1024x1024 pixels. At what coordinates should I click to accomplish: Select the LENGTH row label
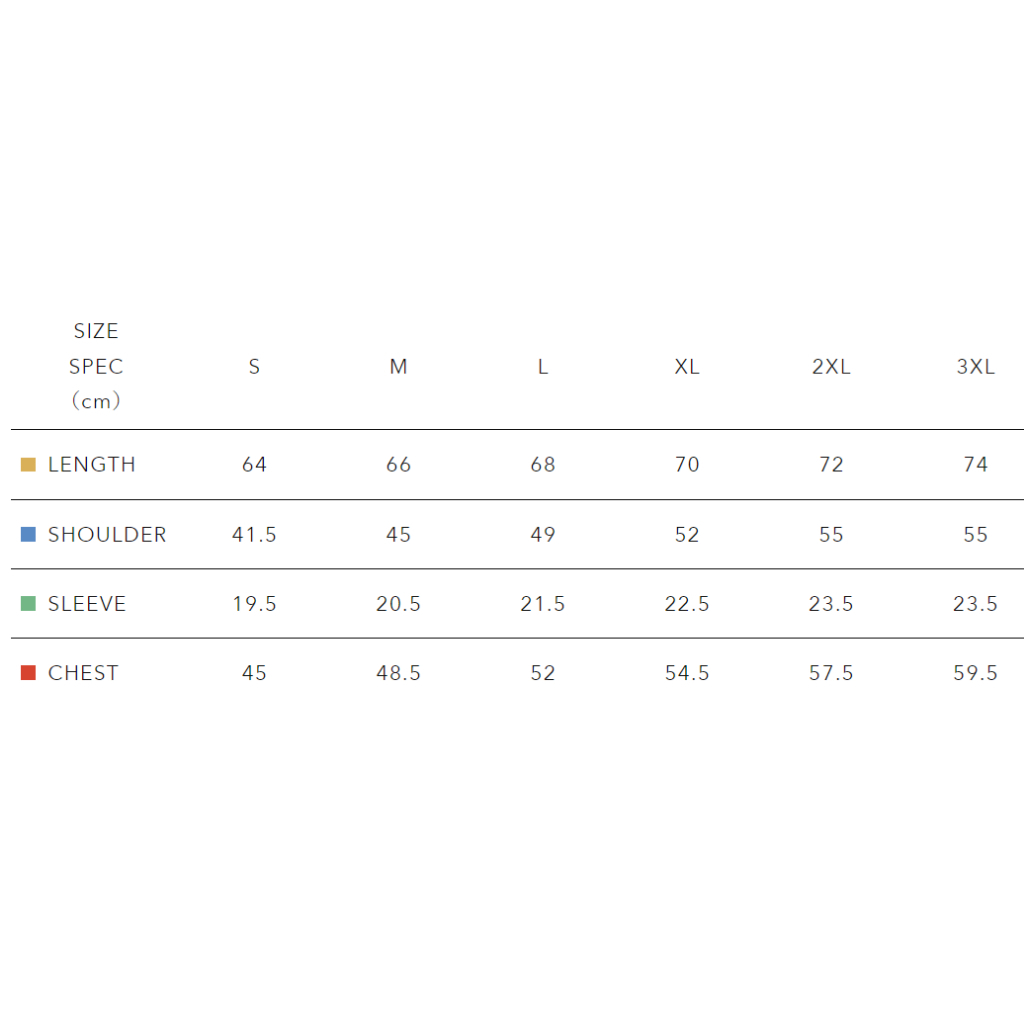click(x=91, y=464)
